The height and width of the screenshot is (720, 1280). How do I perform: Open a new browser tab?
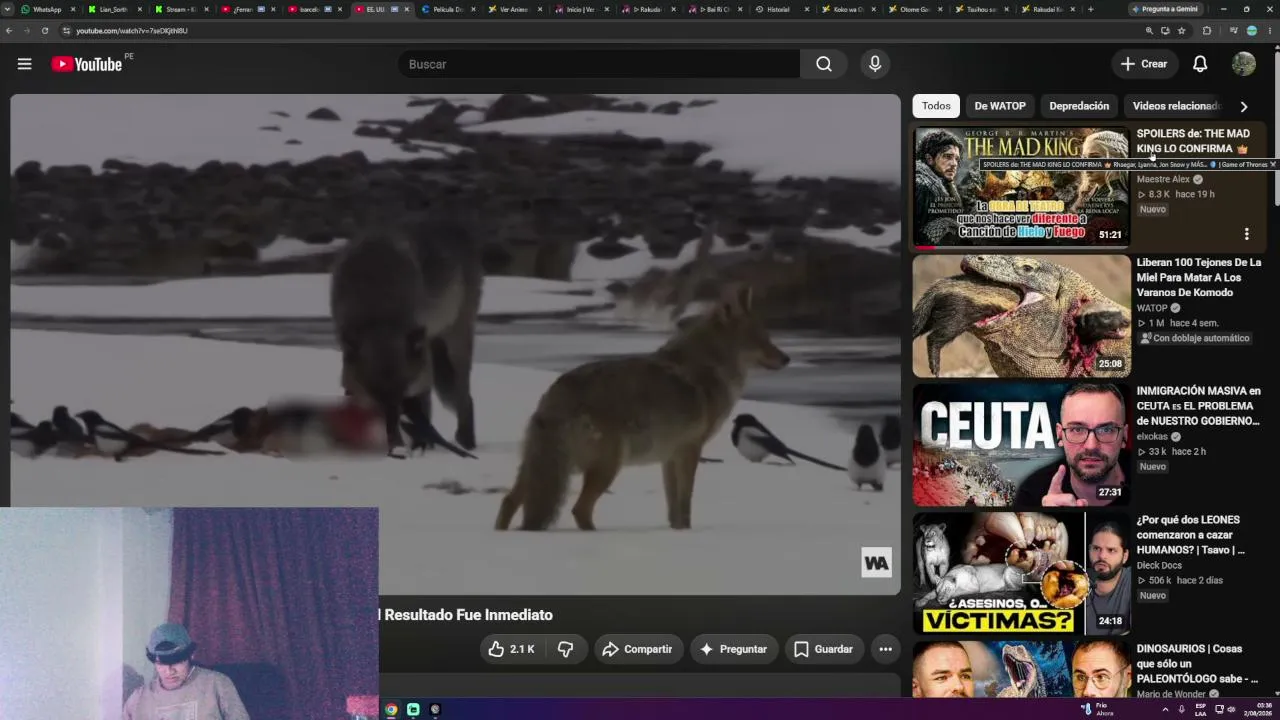(x=1090, y=9)
